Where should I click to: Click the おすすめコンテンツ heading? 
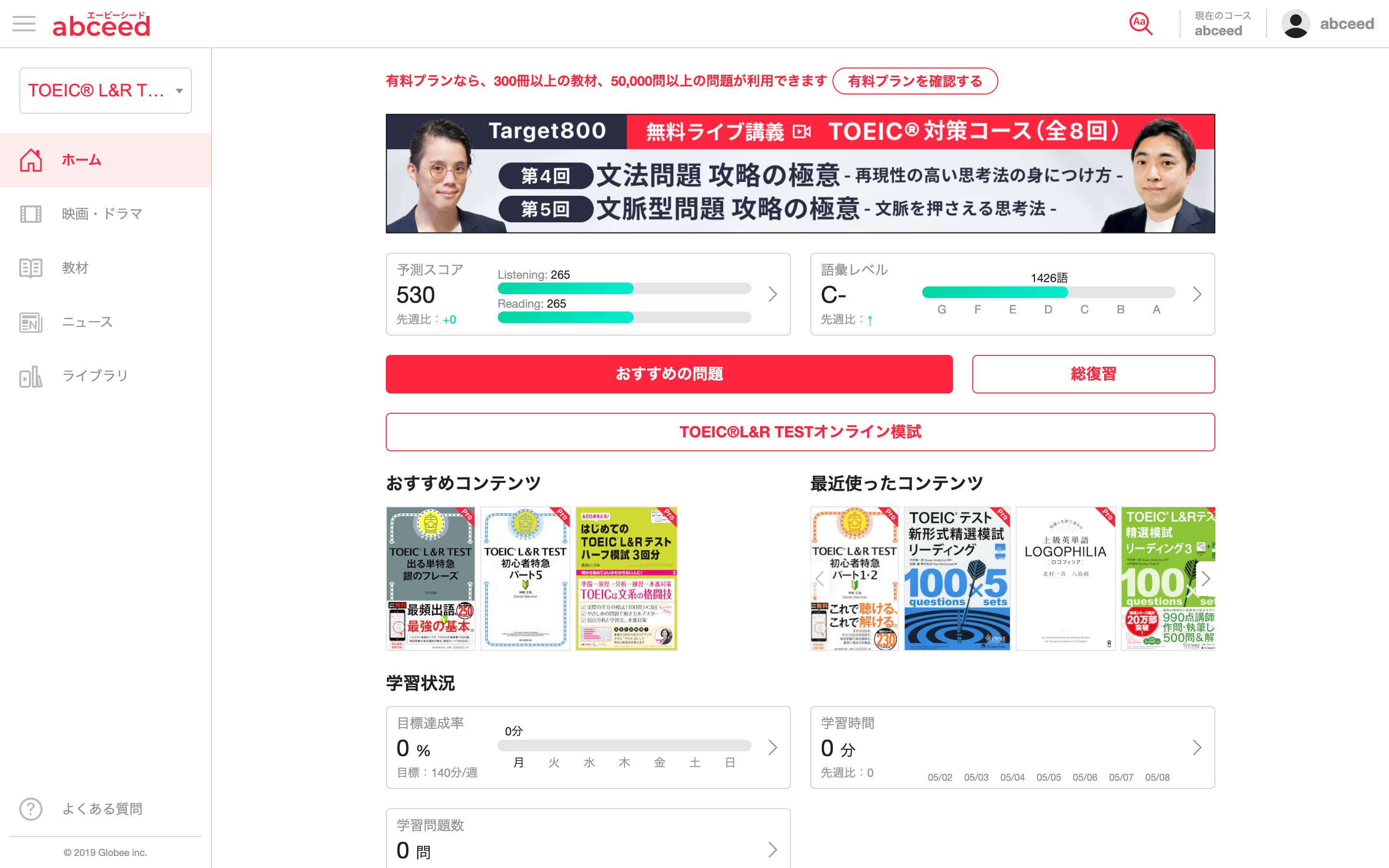(x=463, y=483)
